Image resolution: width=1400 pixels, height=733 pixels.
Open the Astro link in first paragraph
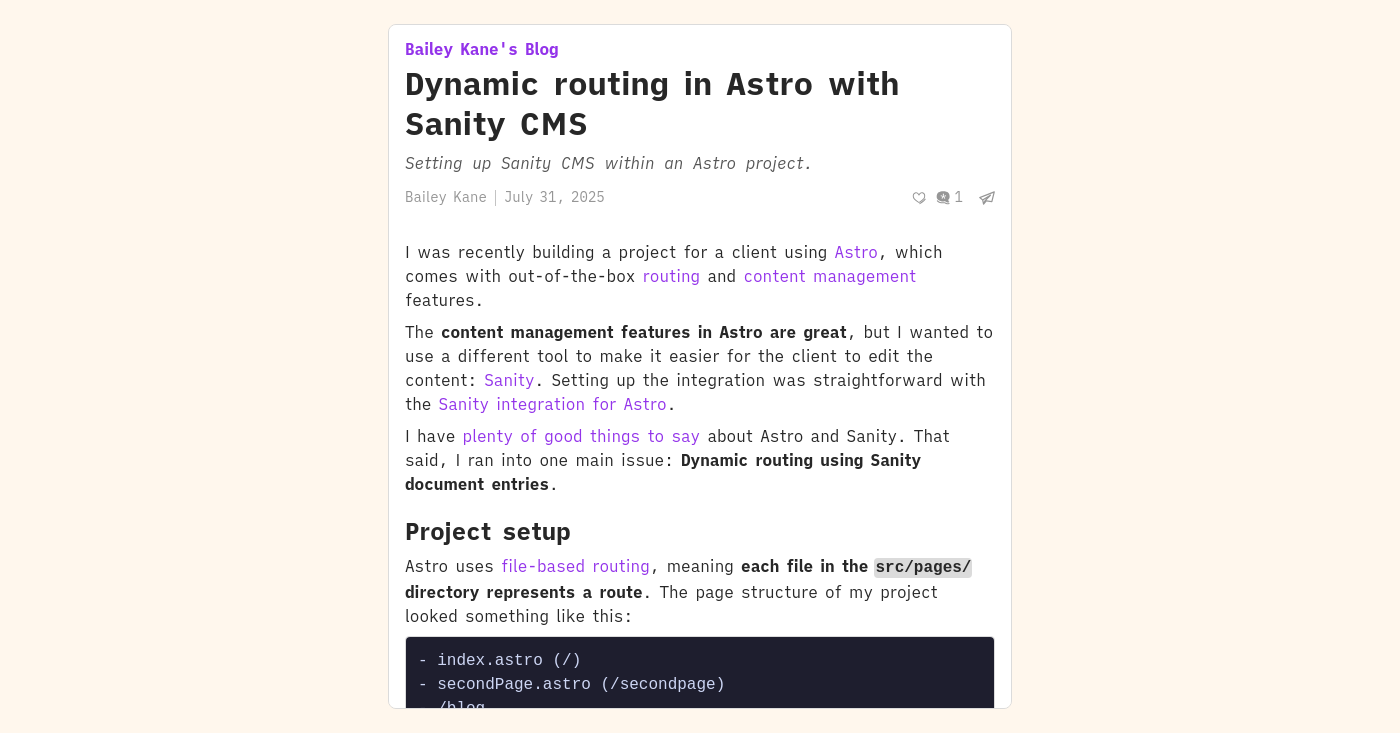click(x=856, y=253)
